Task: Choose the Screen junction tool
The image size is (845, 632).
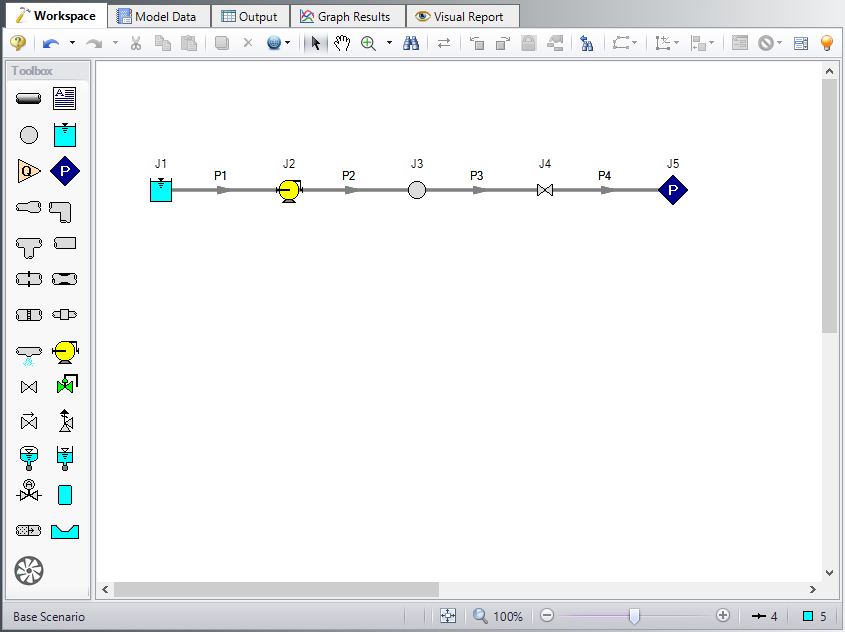Action: (x=29, y=315)
